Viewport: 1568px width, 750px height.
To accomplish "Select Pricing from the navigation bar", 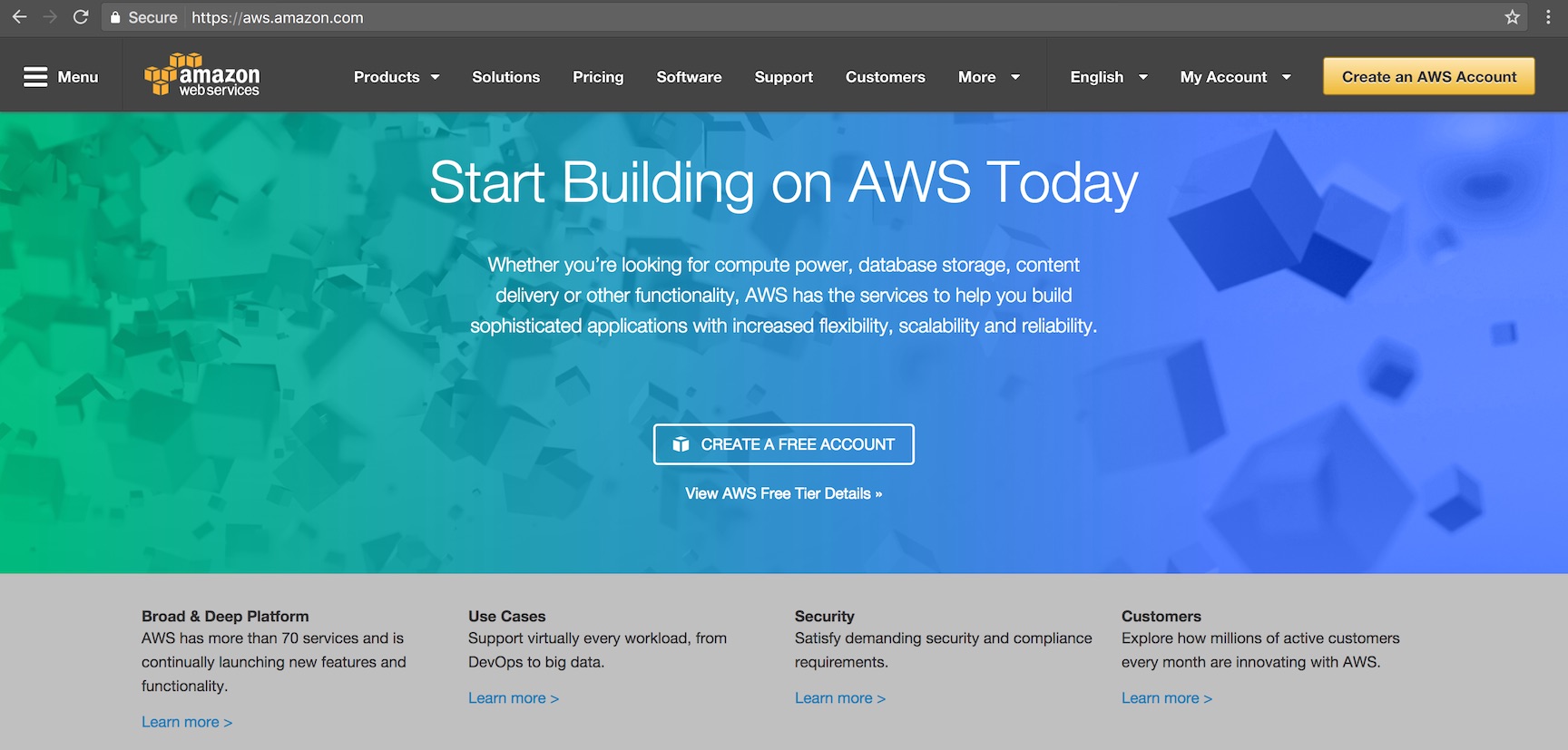I will (x=597, y=77).
